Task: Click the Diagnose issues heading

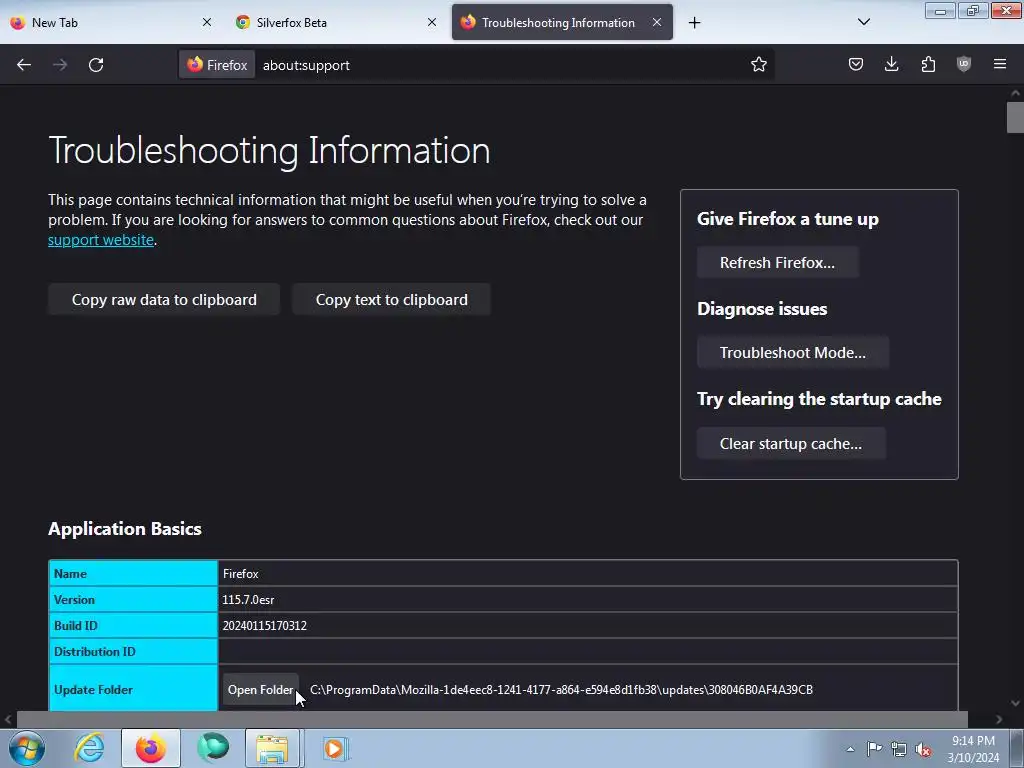Action: point(762,309)
